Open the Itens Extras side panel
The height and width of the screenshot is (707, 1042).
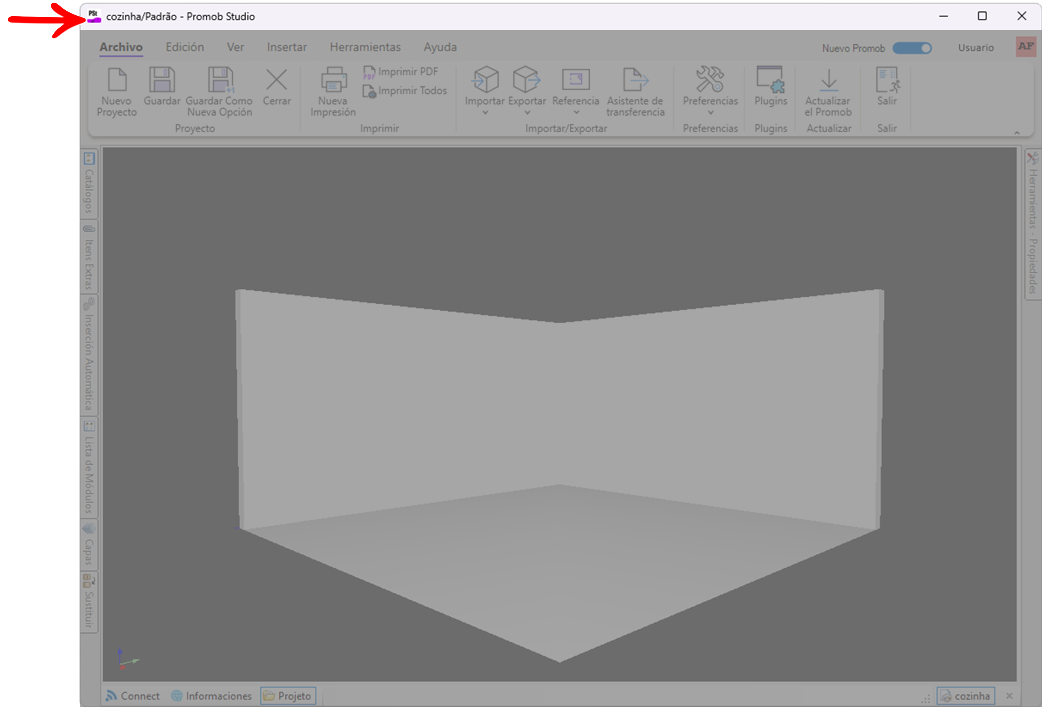(x=89, y=258)
